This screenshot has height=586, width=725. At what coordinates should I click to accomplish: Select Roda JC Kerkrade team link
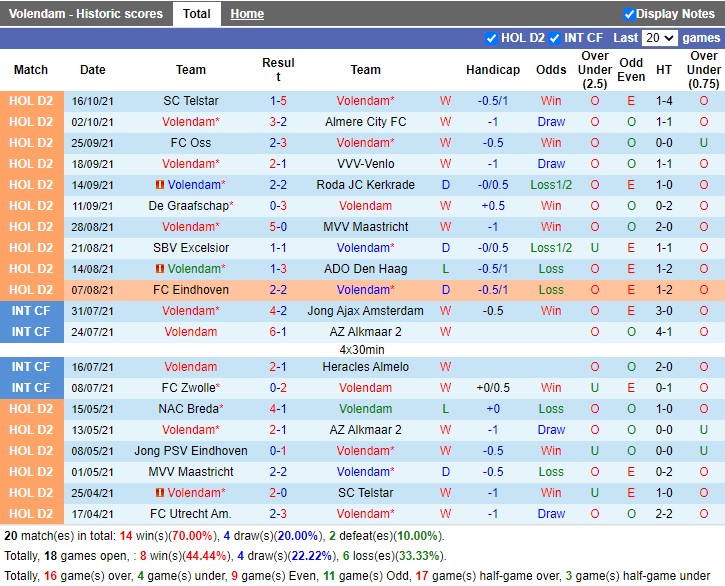[x=365, y=185]
